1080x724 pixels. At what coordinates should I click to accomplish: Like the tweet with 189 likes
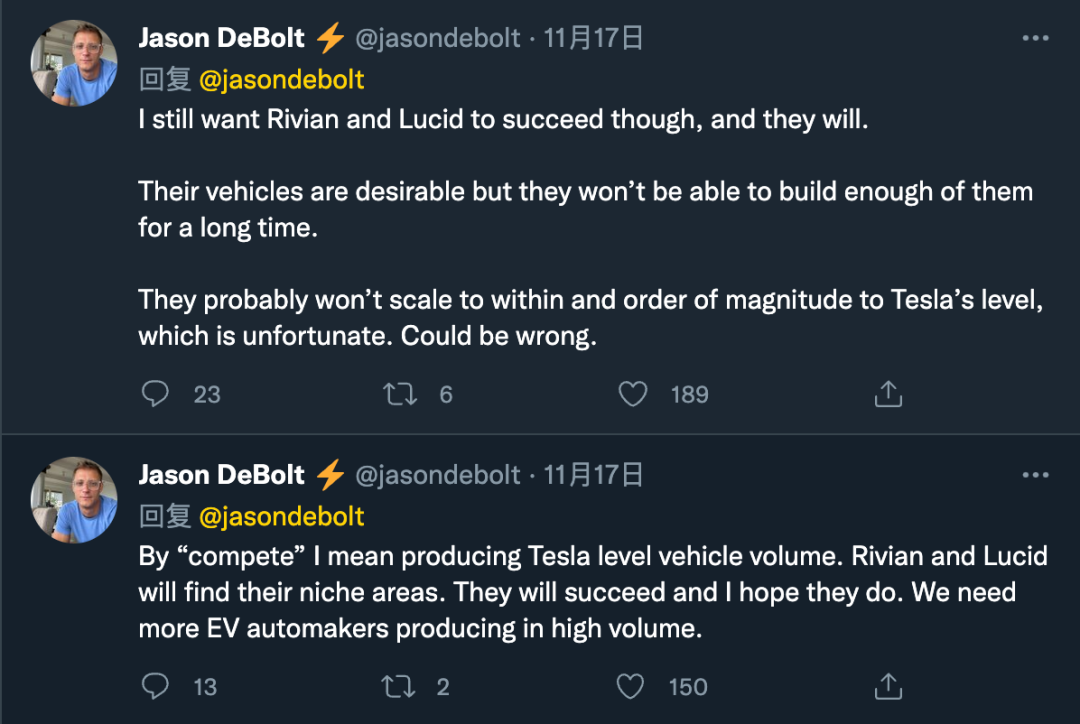click(633, 394)
